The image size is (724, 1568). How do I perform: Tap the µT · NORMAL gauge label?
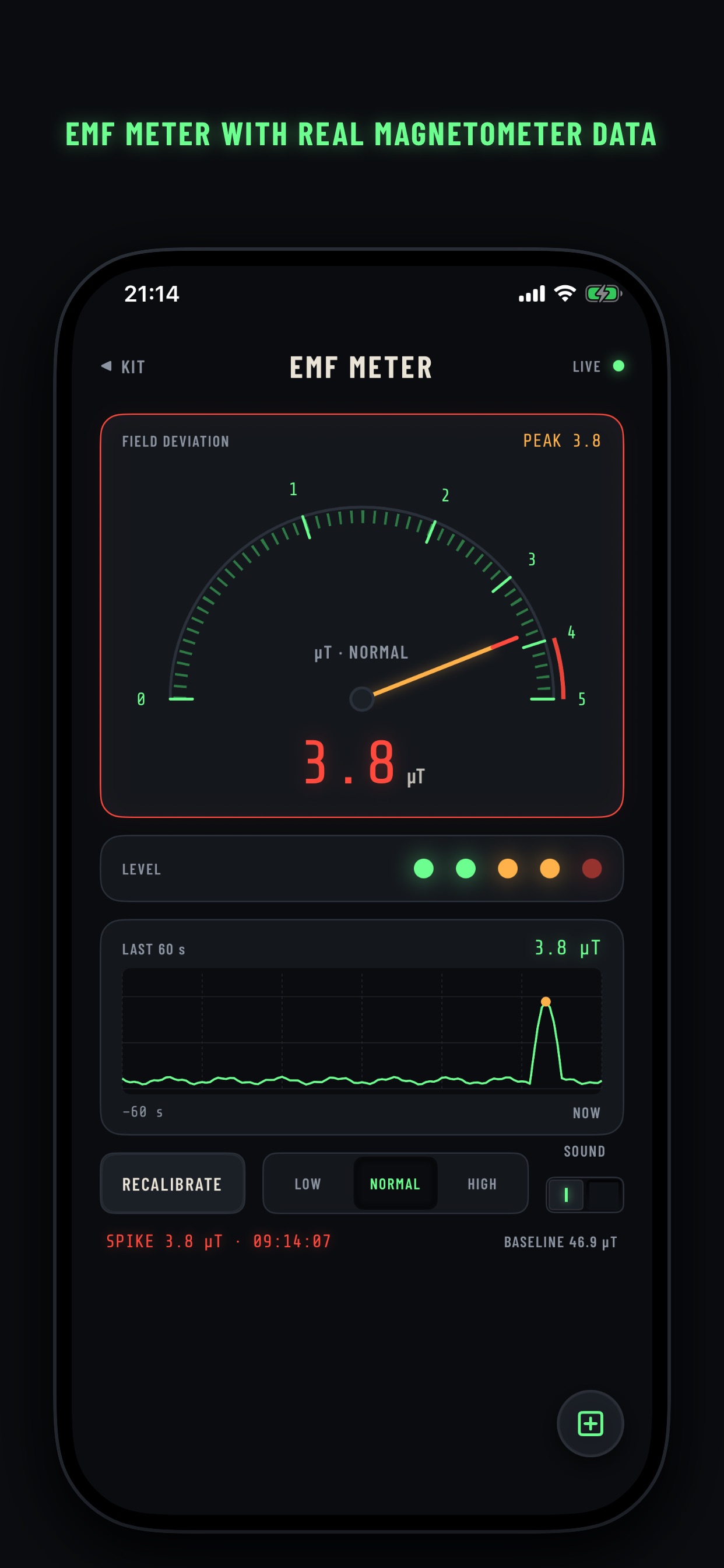click(361, 653)
